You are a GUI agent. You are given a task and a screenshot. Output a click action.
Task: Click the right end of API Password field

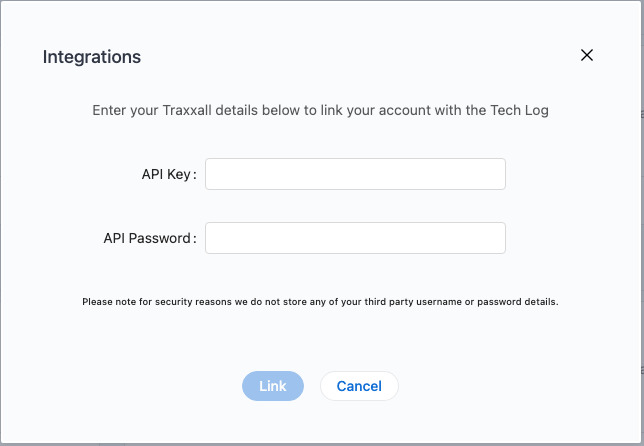(495, 238)
